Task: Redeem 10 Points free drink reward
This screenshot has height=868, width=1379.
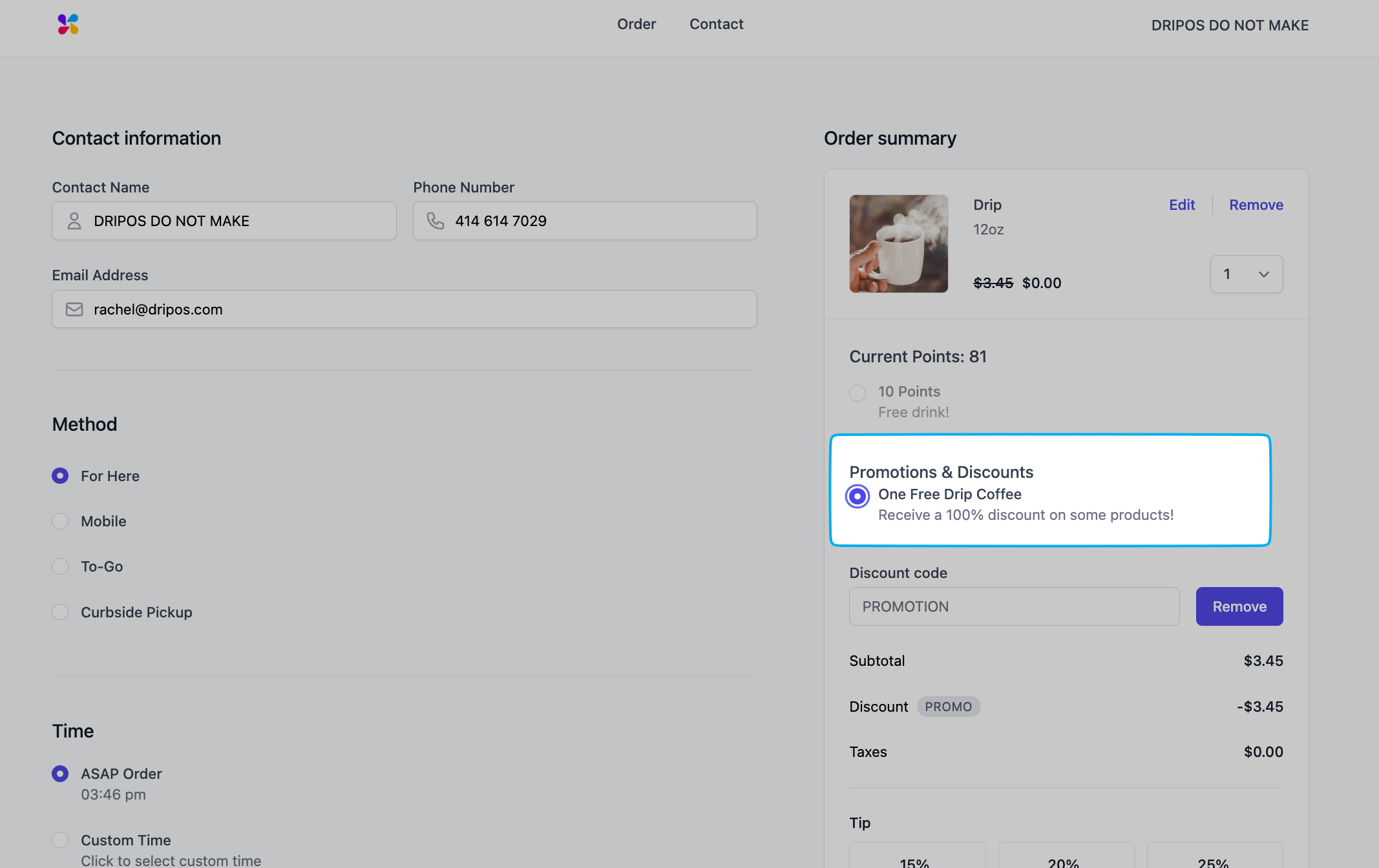Action: [858, 393]
